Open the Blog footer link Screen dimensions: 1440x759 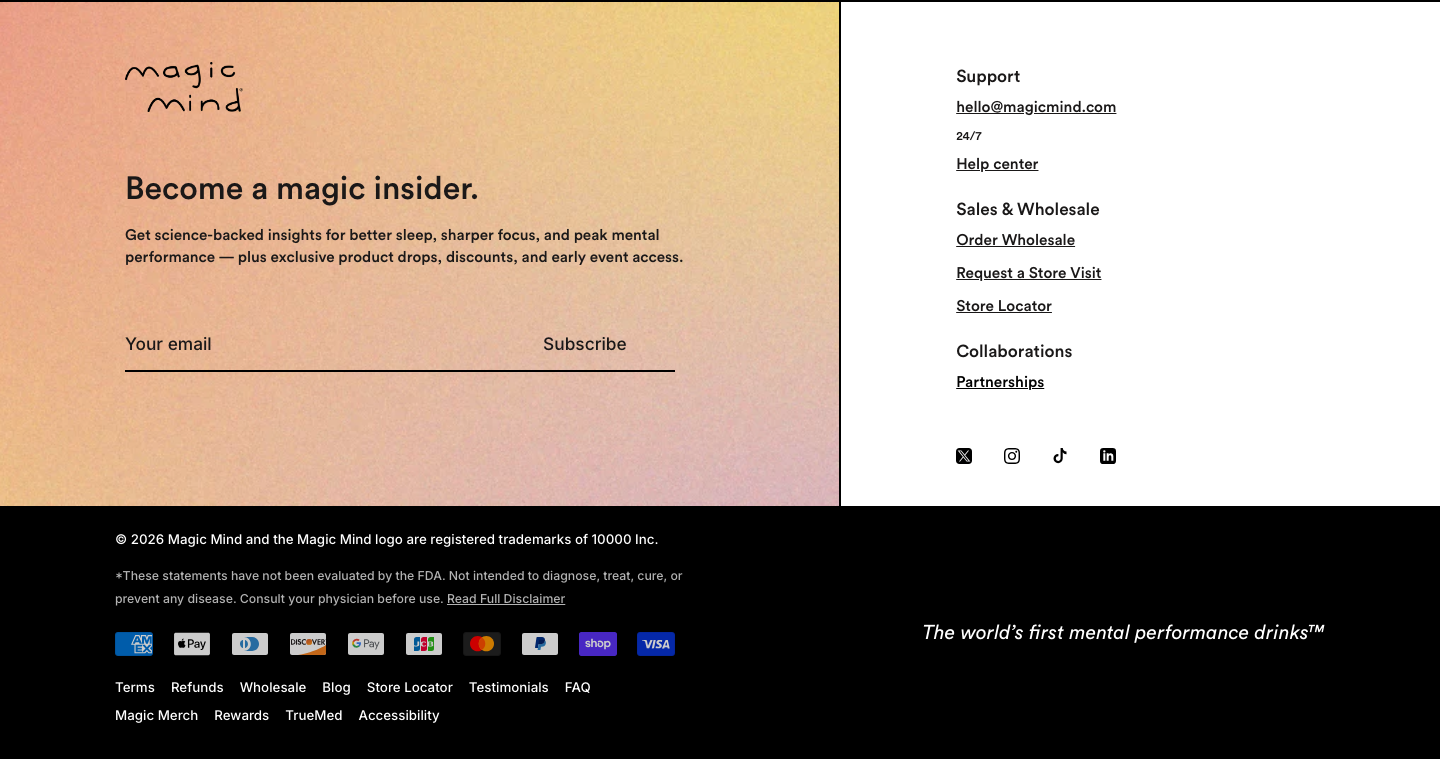click(x=336, y=688)
